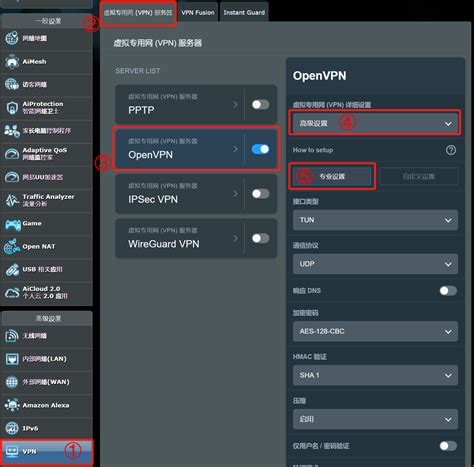The image size is (474, 467).
Task: Turn on WireGuard VPN toggle
Action: pos(261,238)
